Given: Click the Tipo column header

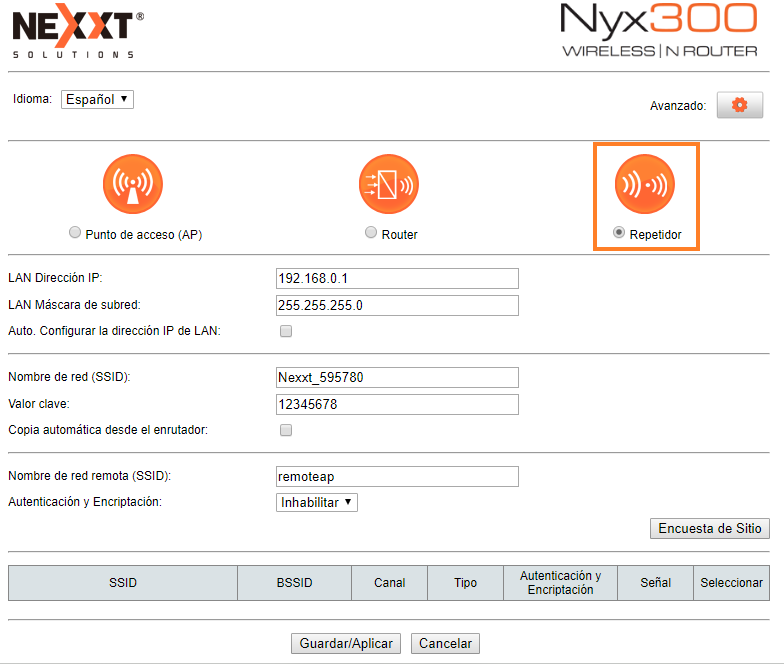Looking at the screenshot, I should click(x=466, y=583).
